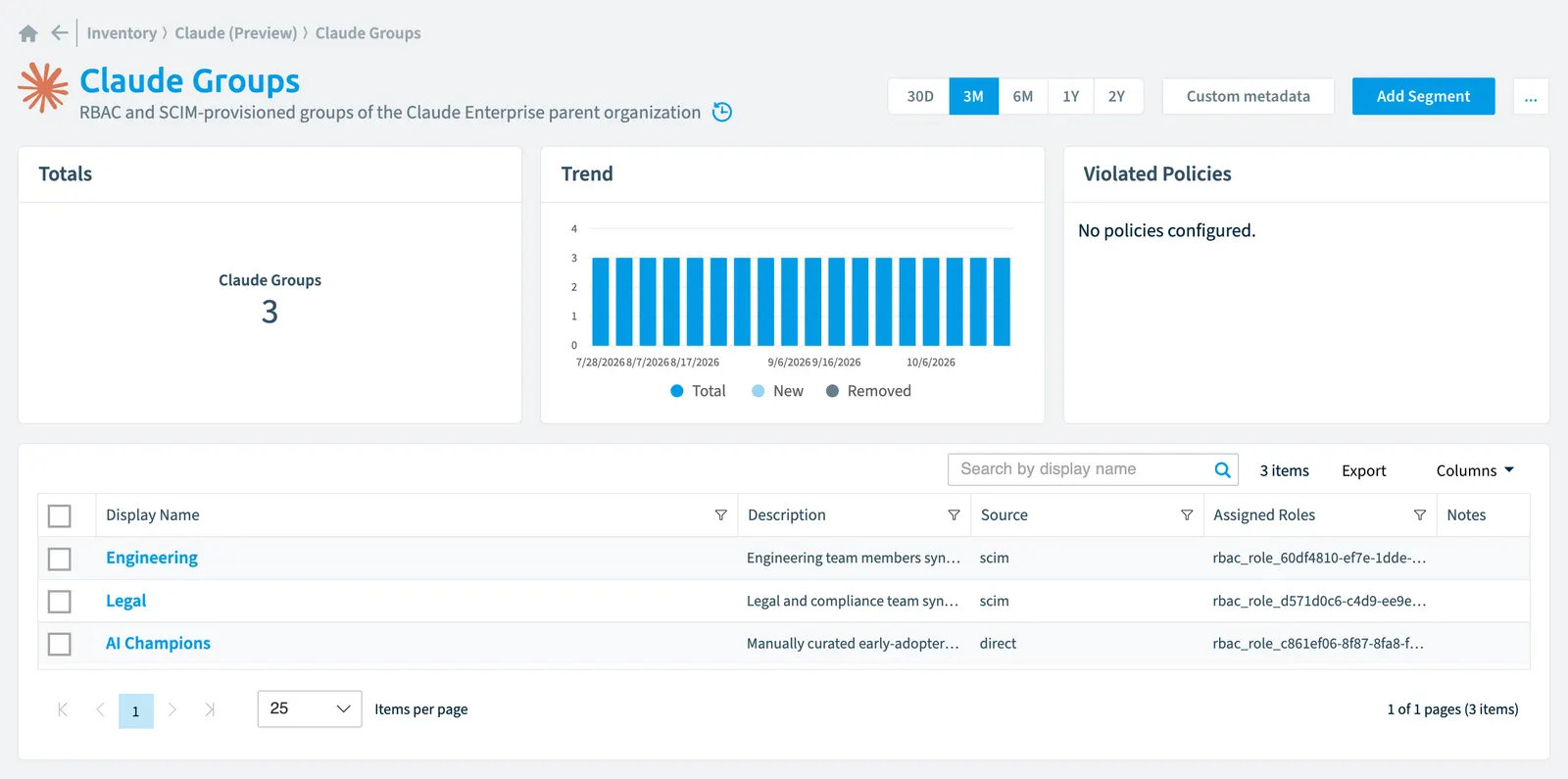Click Inventory in the breadcrumb
The width and height of the screenshot is (1568, 779).
coord(122,33)
